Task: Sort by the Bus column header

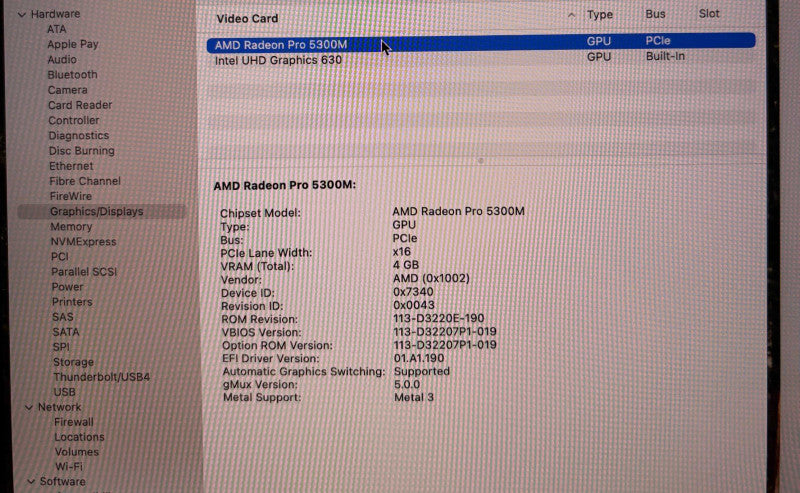Action: tap(655, 14)
